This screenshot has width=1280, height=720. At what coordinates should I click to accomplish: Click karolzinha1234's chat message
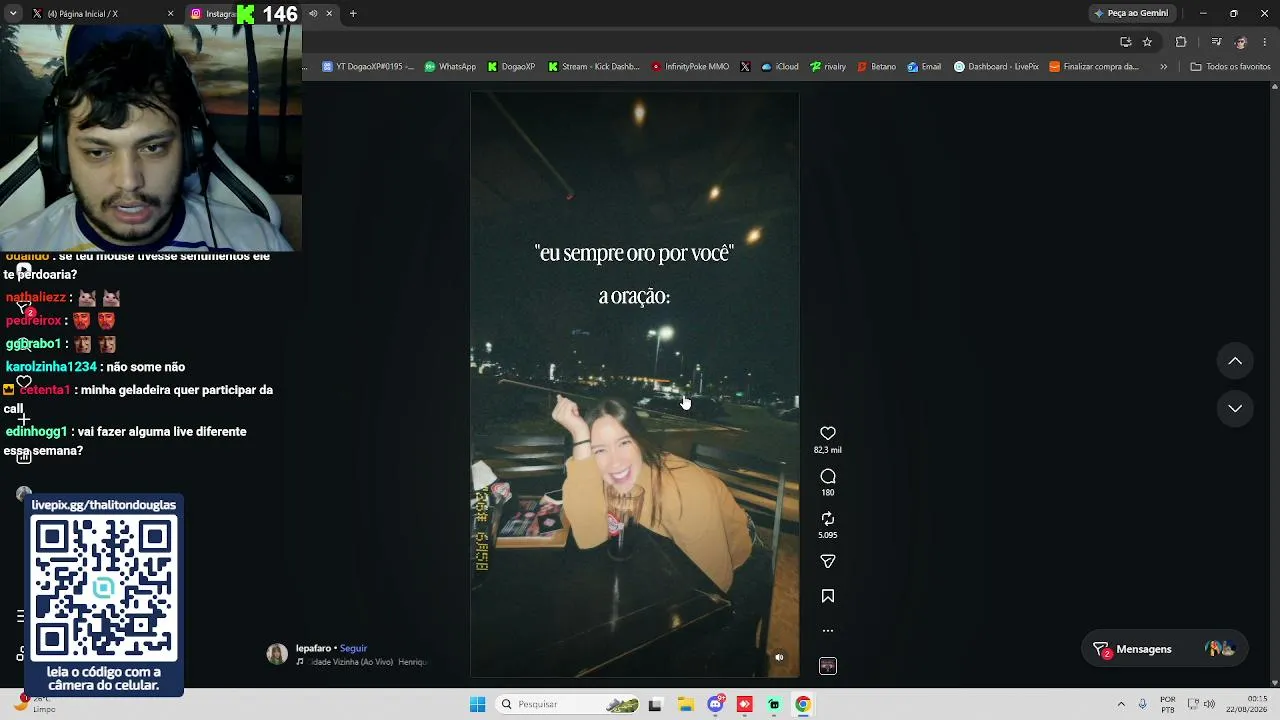tap(95, 367)
